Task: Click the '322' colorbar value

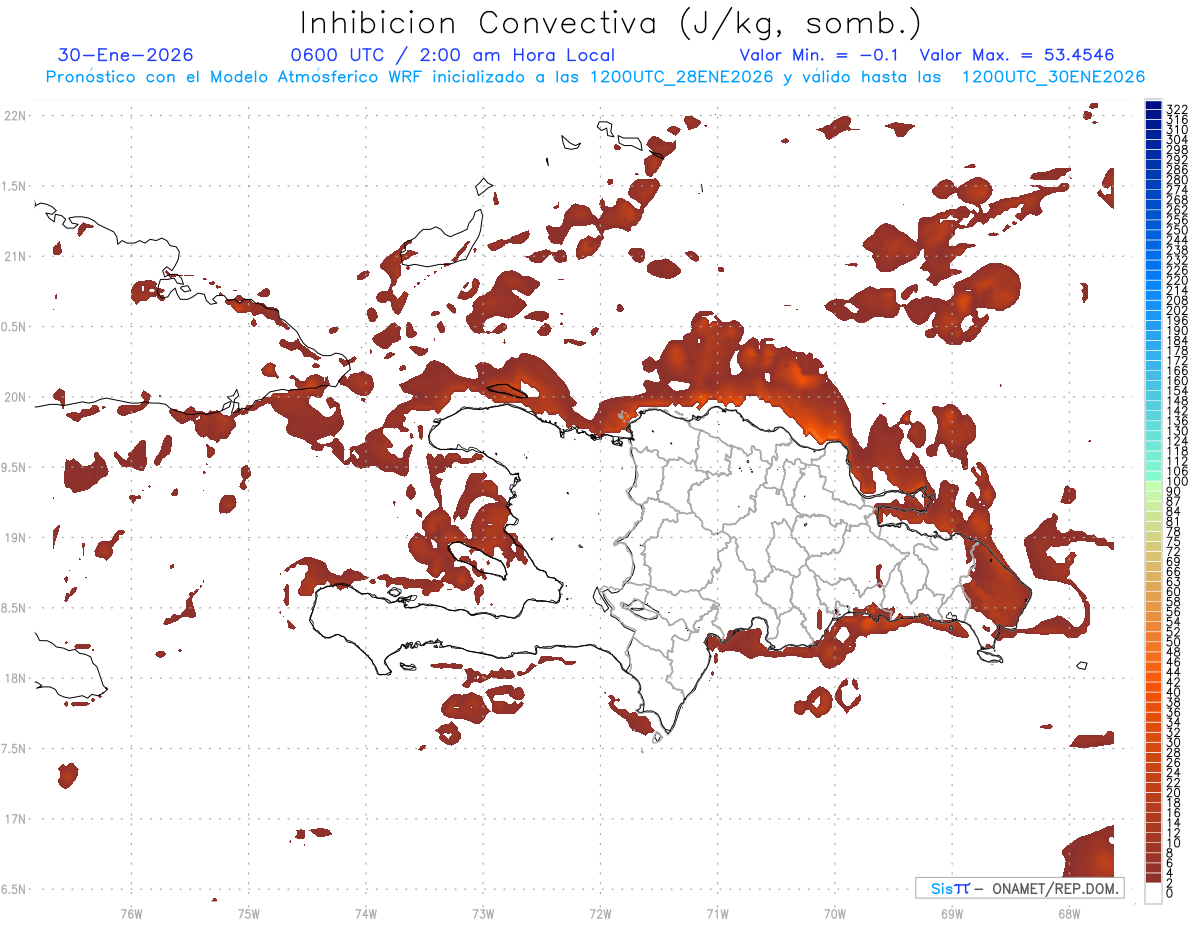Action: pyautogui.click(x=1177, y=109)
